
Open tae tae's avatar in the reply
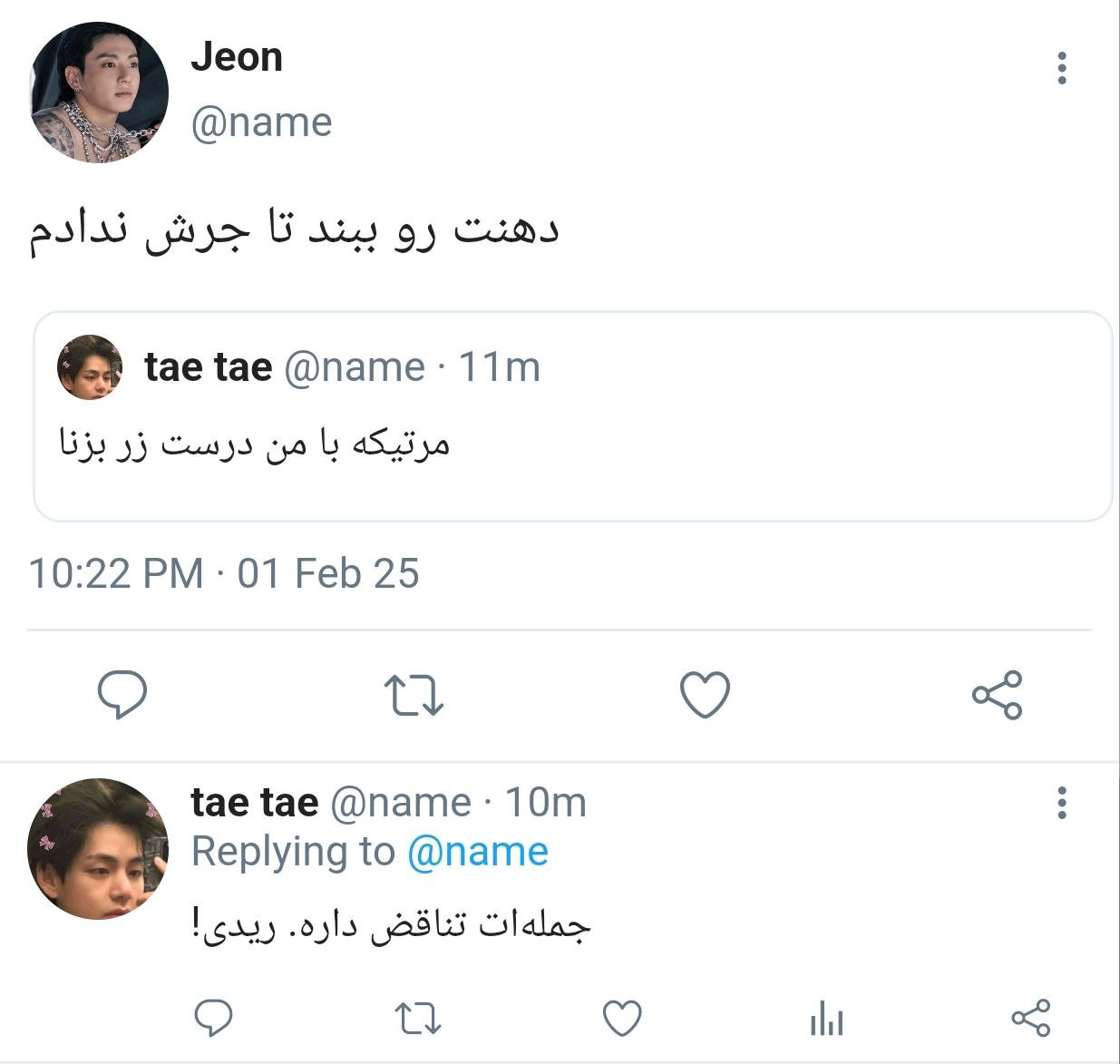click(x=99, y=849)
